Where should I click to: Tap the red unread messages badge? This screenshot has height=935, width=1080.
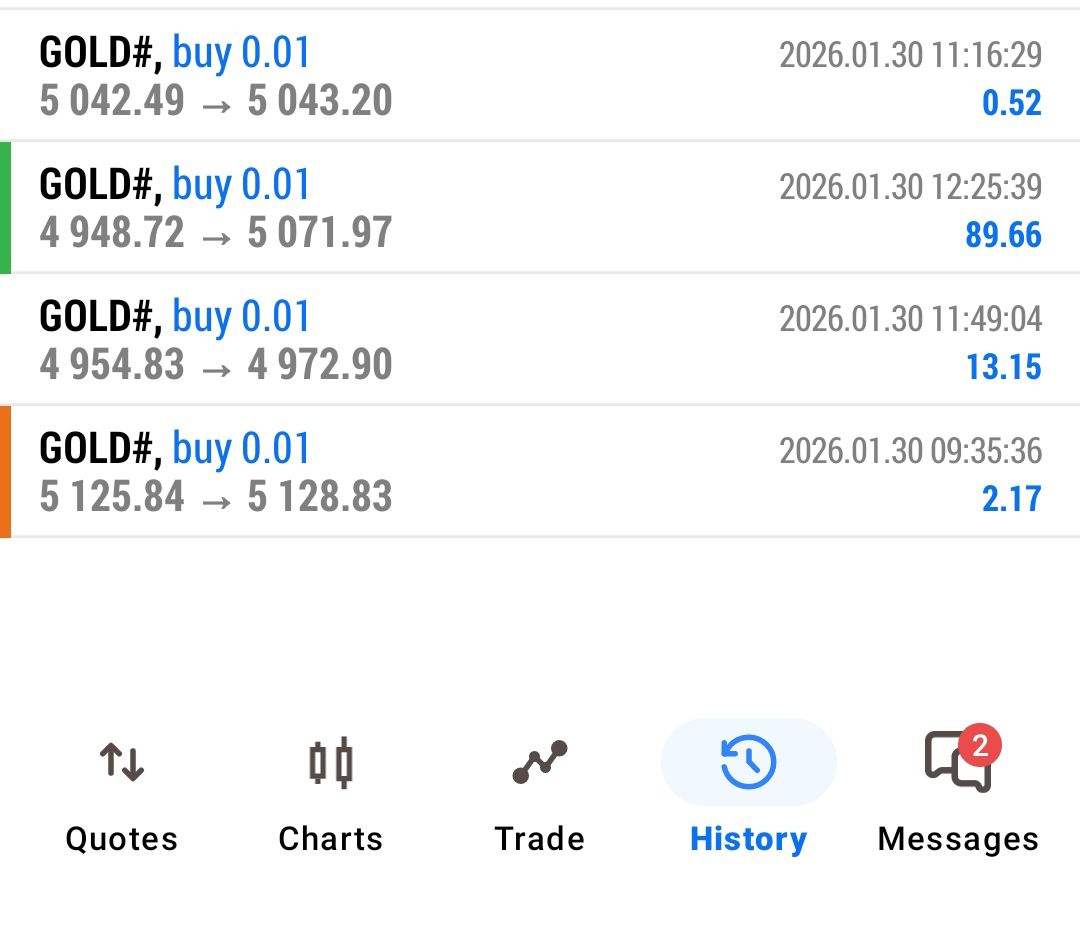[x=980, y=745]
